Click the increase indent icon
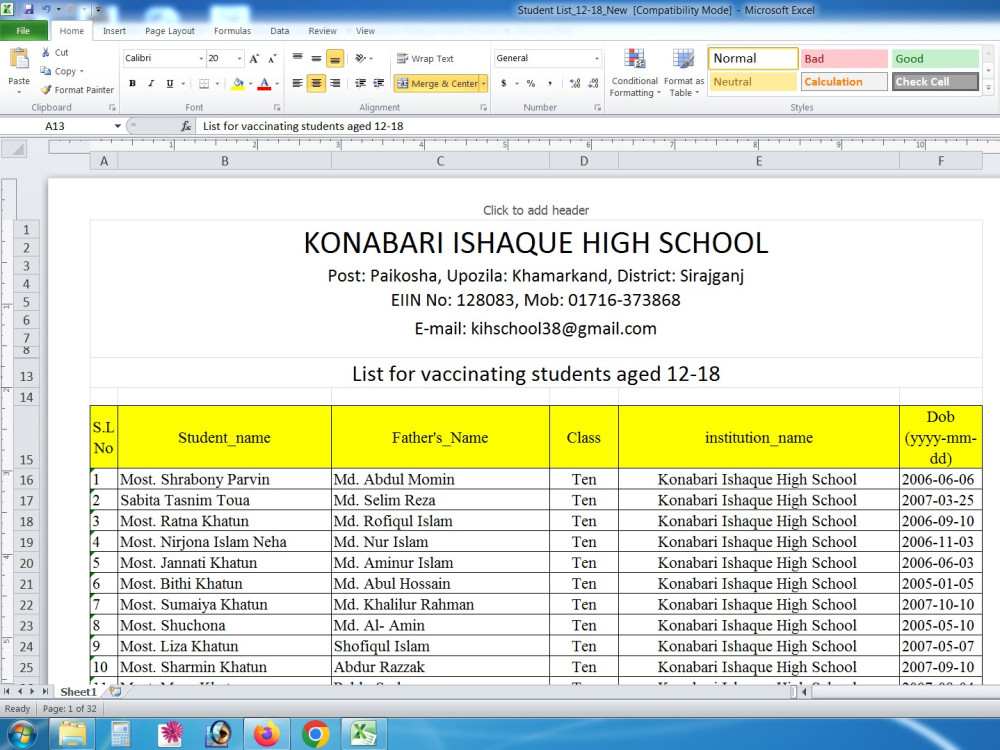Image resolution: width=1000 pixels, height=750 pixels. (379, 83)
